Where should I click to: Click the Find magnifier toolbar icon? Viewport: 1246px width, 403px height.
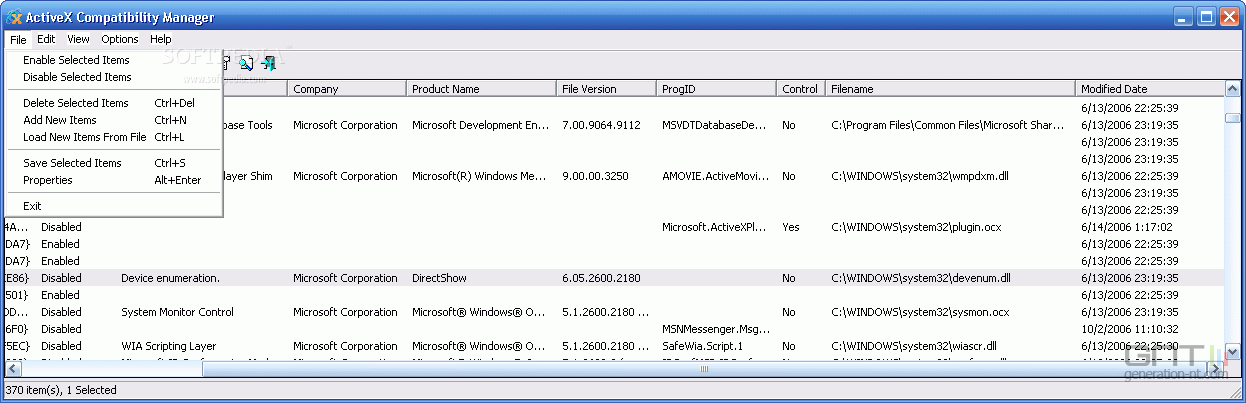click(x=246, y=63)
